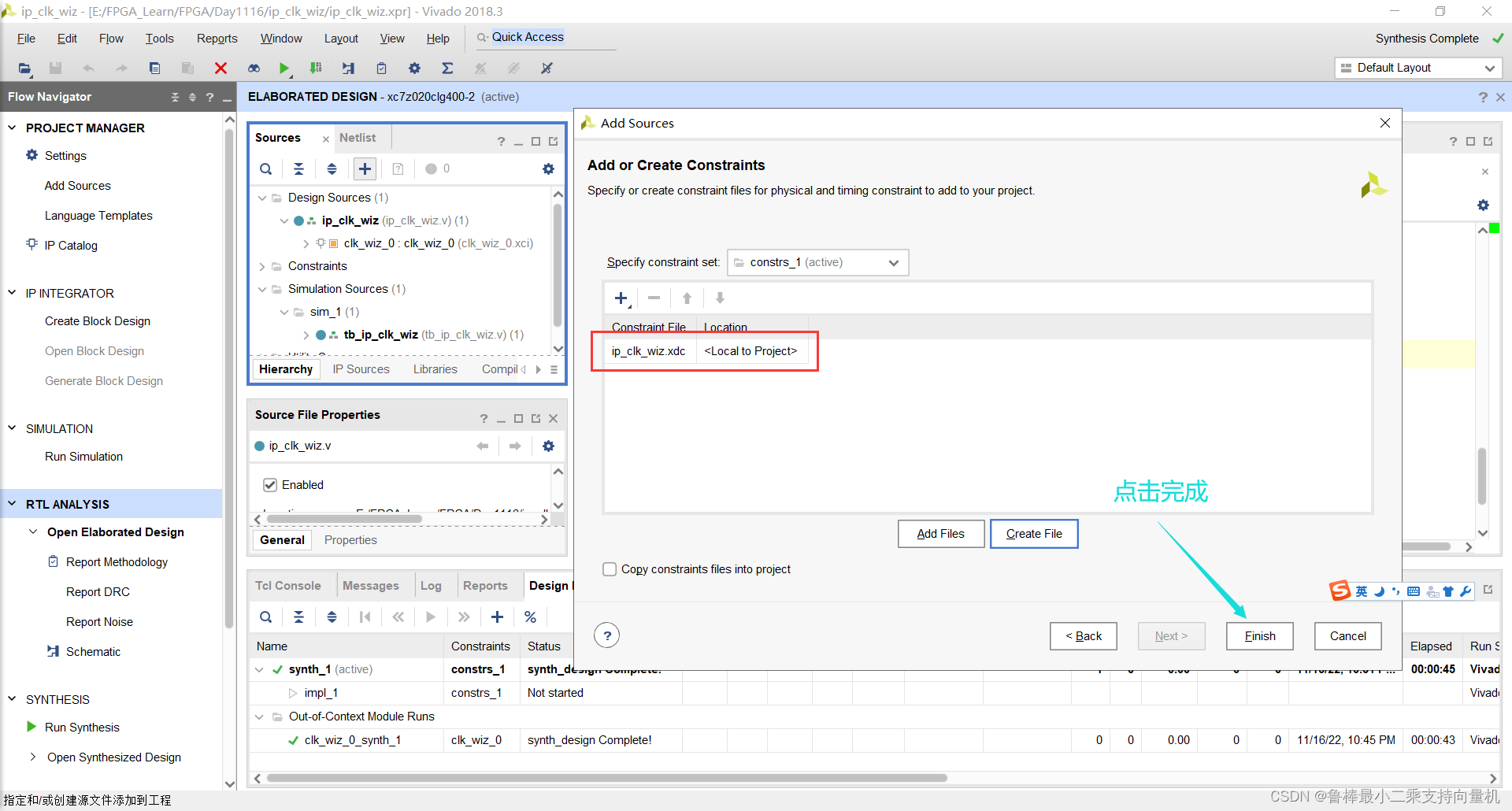The image size is (1512, 811).
Task: Switch to the IP Sources tab
Action: click(x=361, y=369)
